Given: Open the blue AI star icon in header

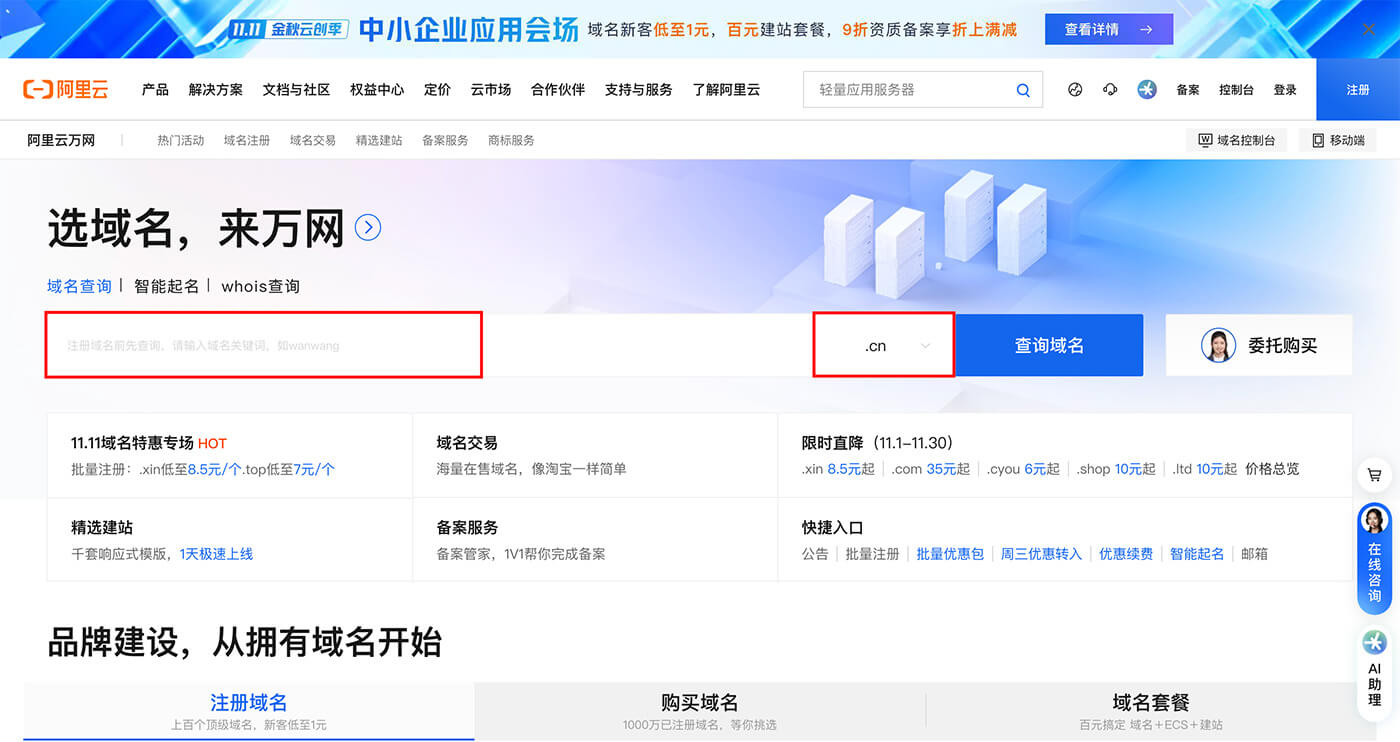Looking at the screenshot, I should point(1147,90).
